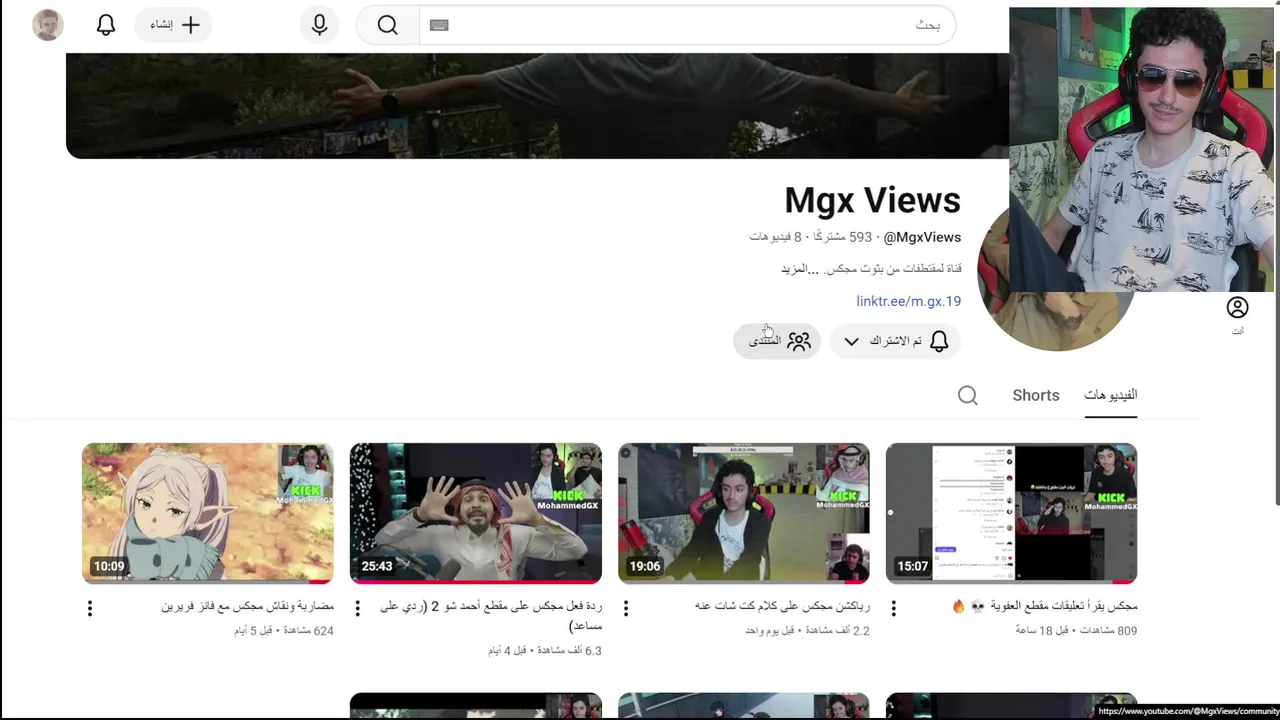Click the magnifier search button in top bar
This screenshot has height=720, width=1280.
pos(388,25)
